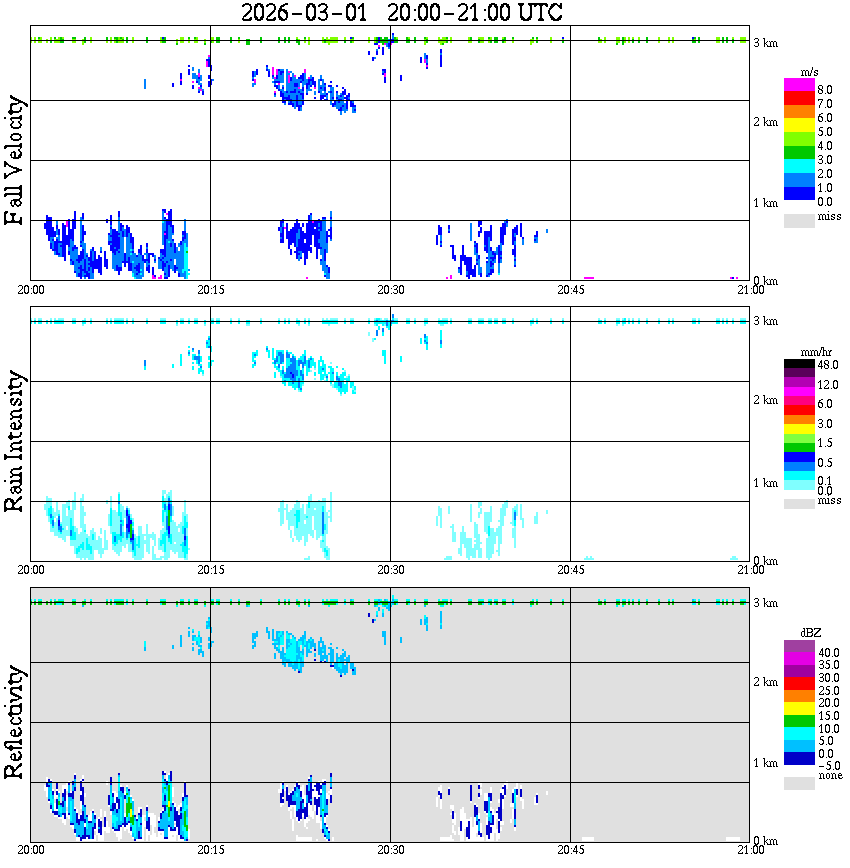The height and width of the screenshot is (868, 850).
Task: Click the '3 km' label of the Reflectivity plot
Action: click(766, 603)
